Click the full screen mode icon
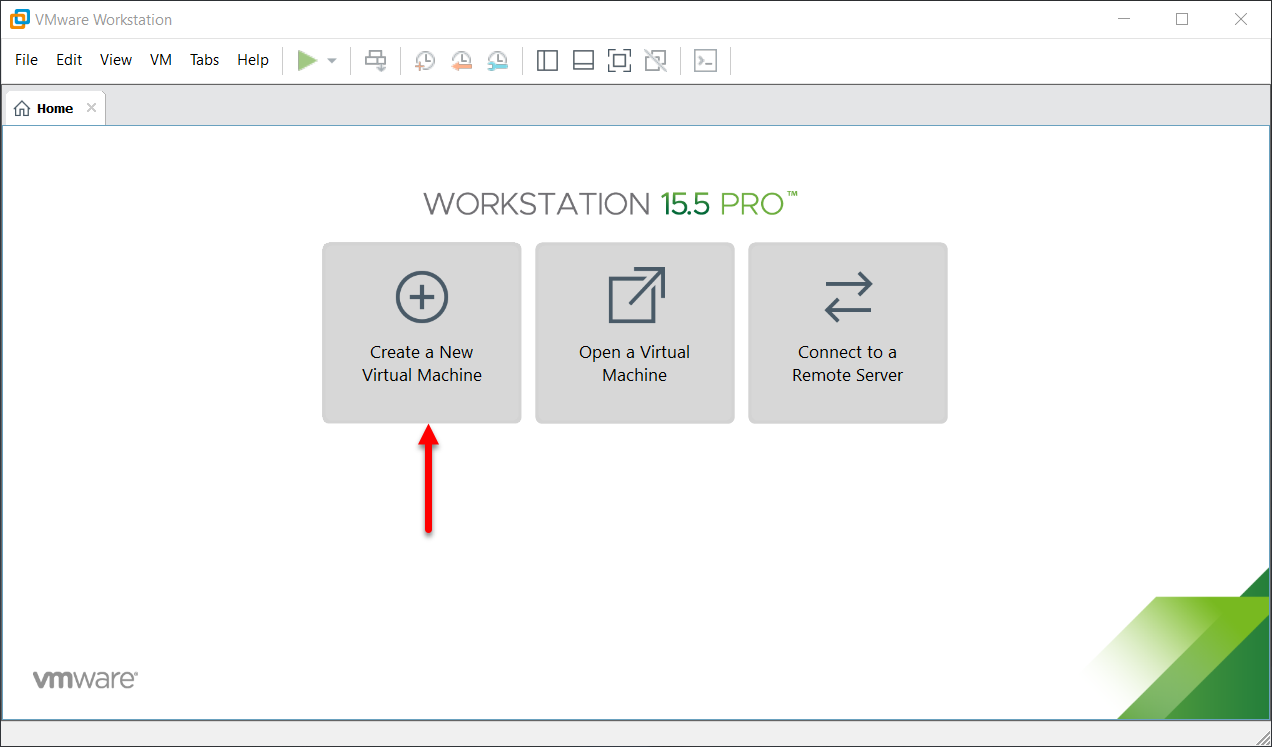This screenshot has height=747, width=1272. tap(619, 61)
